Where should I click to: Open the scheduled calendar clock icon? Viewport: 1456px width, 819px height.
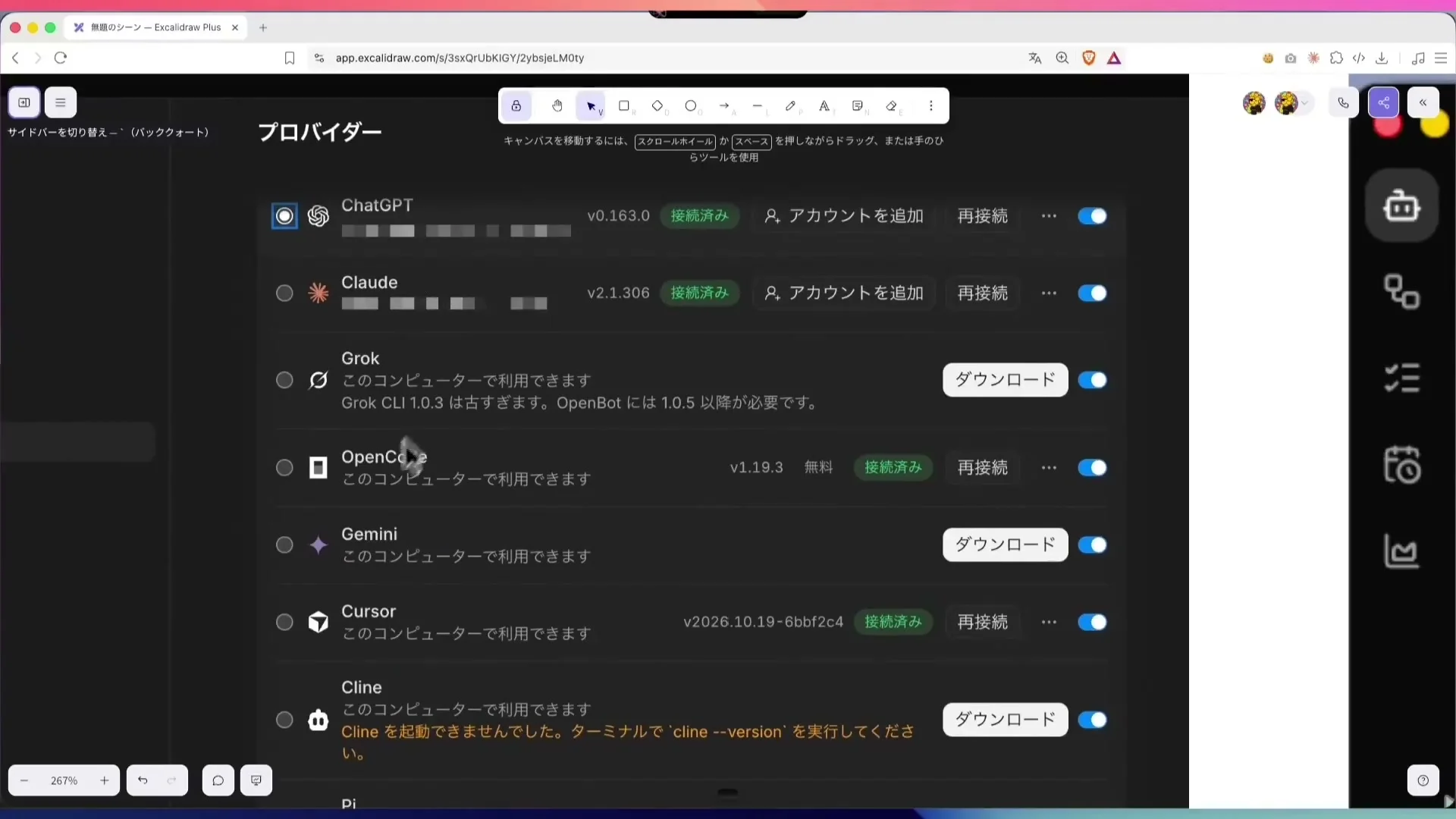pyautogui.click(x=1401, y=464)
